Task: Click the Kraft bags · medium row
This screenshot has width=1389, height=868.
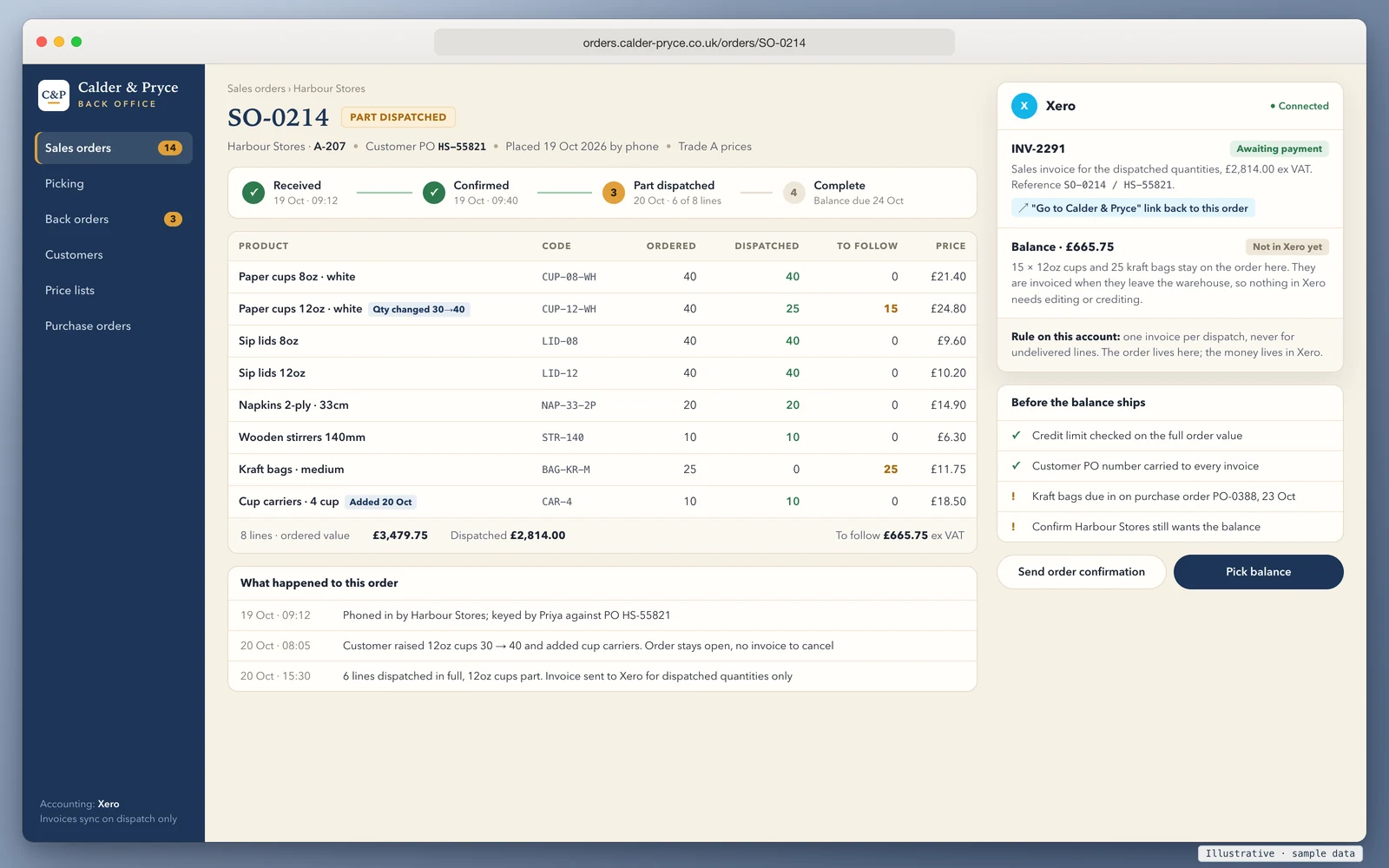Action: point(602,470)
